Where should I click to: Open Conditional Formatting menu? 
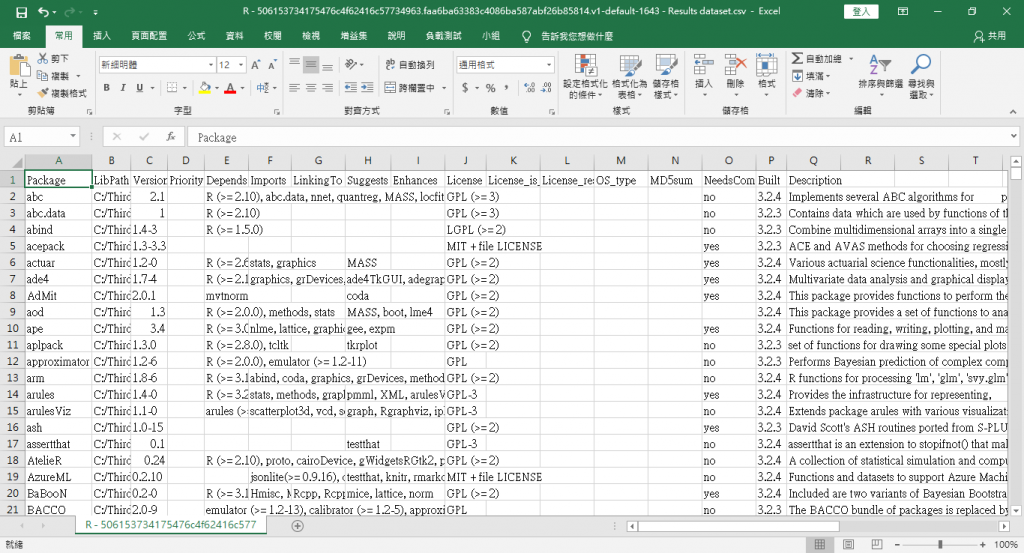click(x=585, y=76)
